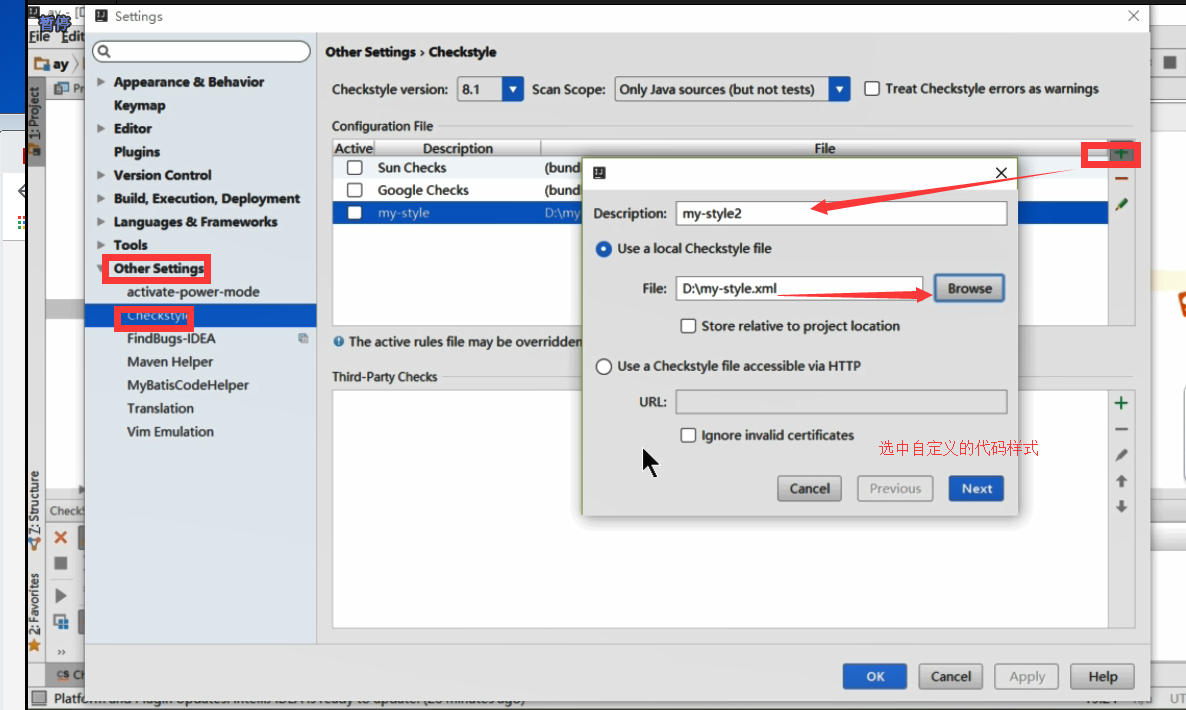Click the settings search magnifier icon

tap(104, 51)
